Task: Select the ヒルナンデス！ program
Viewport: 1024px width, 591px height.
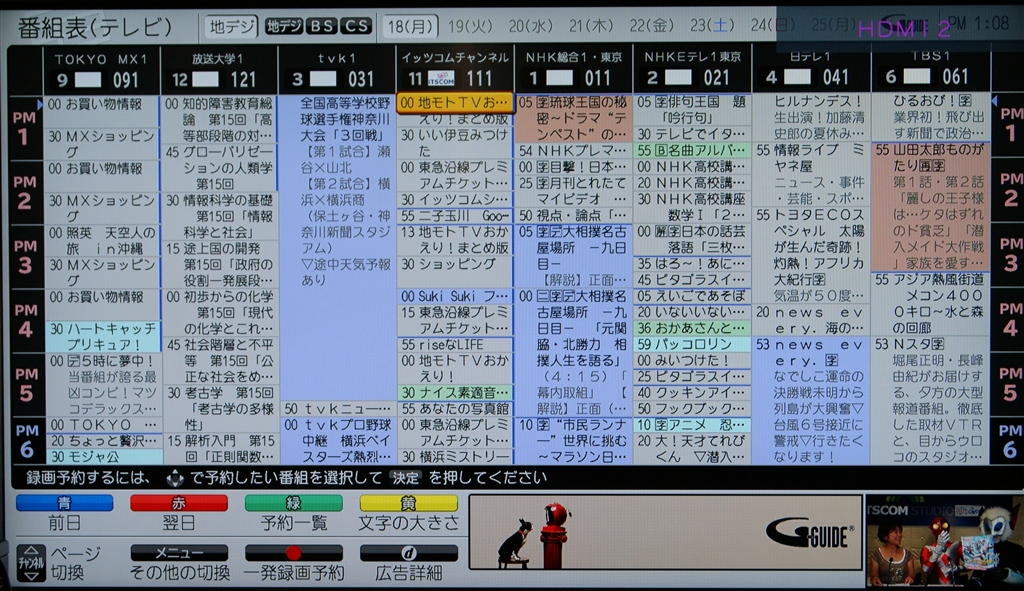Action: click(811, 119)
